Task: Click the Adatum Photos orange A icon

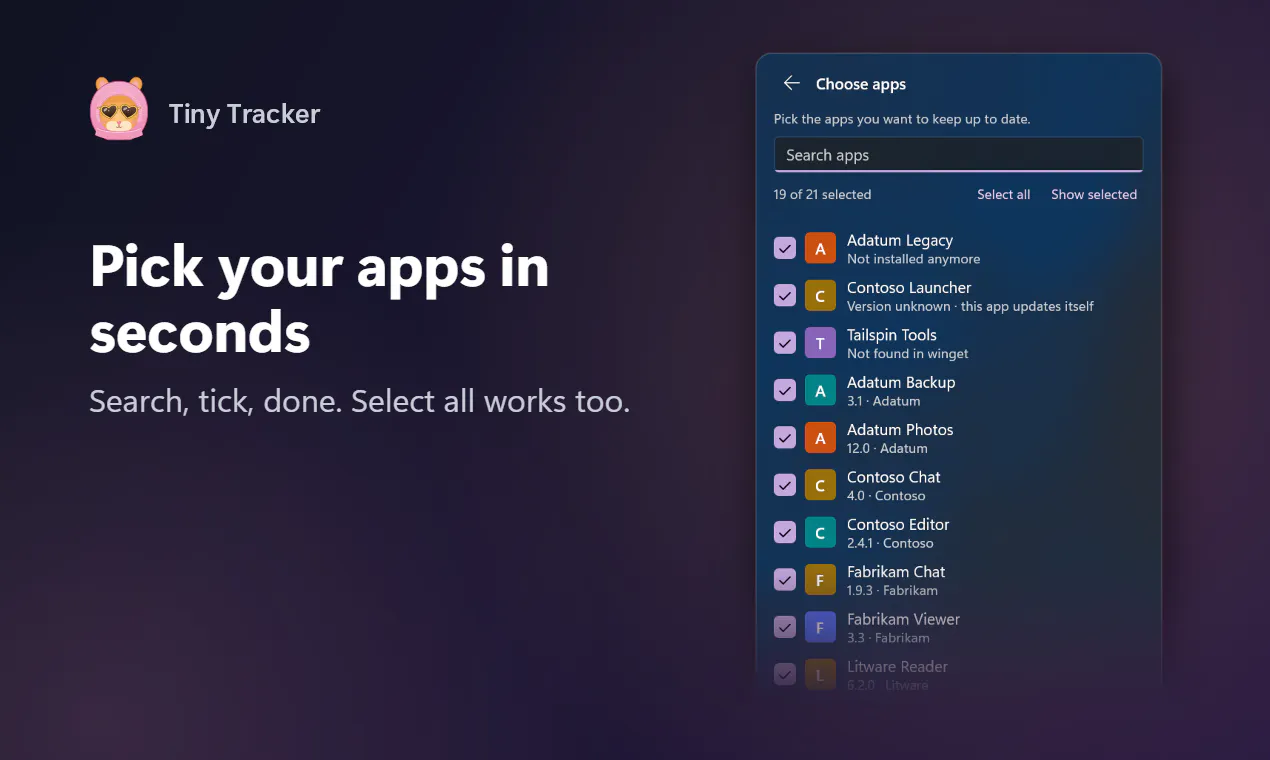Action: [x=820, y=438]
